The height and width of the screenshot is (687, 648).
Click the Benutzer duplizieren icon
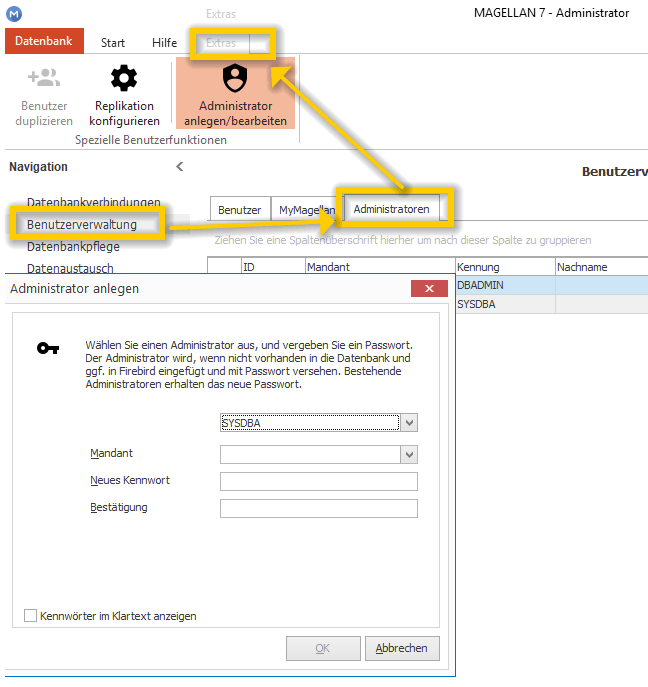pyautogui.click(x=44, y=78)
